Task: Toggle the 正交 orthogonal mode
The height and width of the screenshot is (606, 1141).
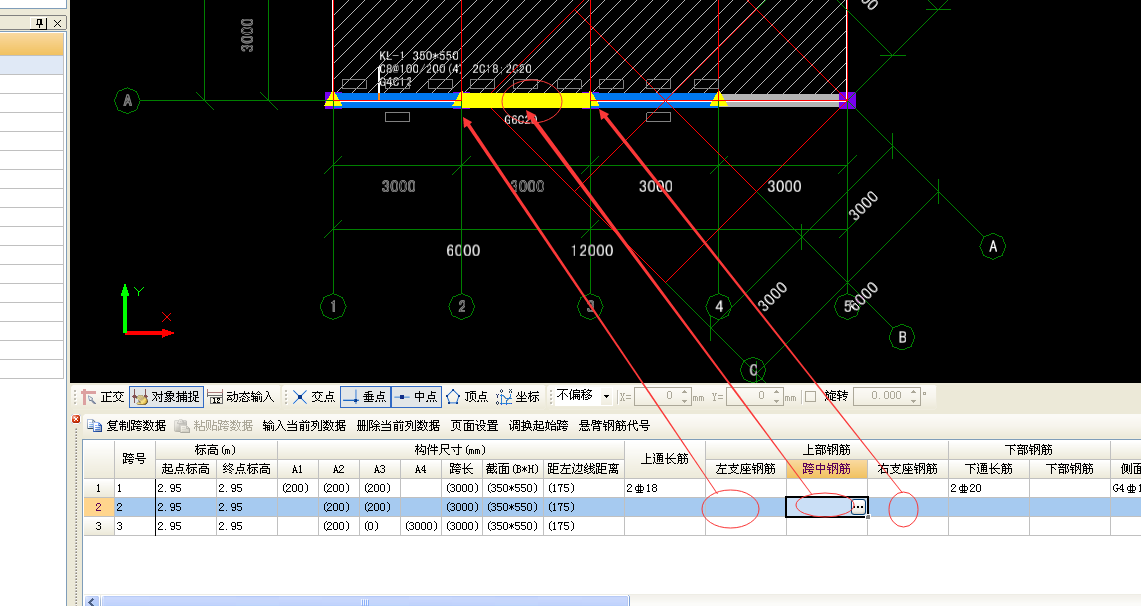Action: (103, 396)
